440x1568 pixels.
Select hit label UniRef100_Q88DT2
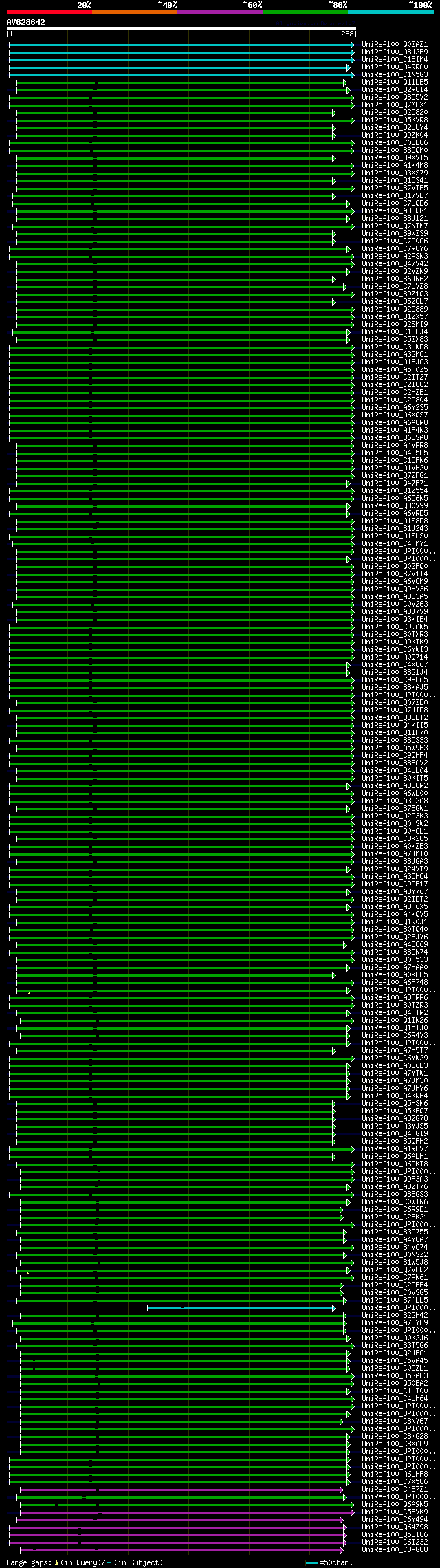(395, 718)
